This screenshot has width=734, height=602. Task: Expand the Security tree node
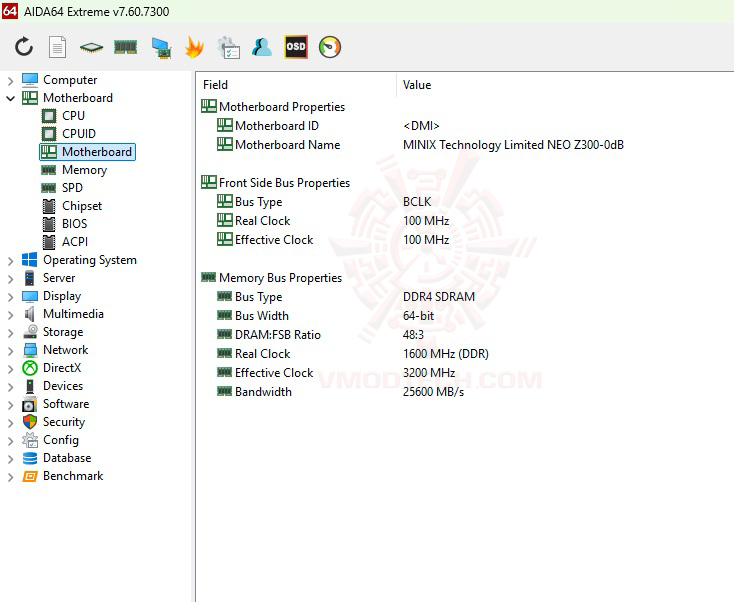[10, 423]
